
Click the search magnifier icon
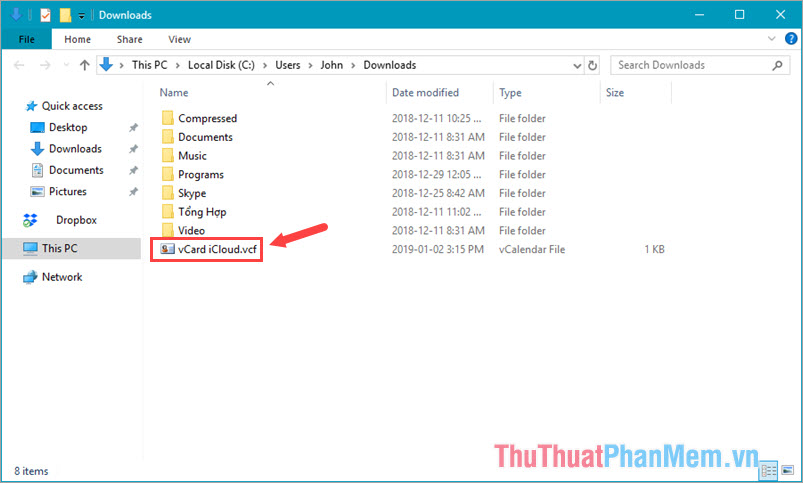(777, 65)
